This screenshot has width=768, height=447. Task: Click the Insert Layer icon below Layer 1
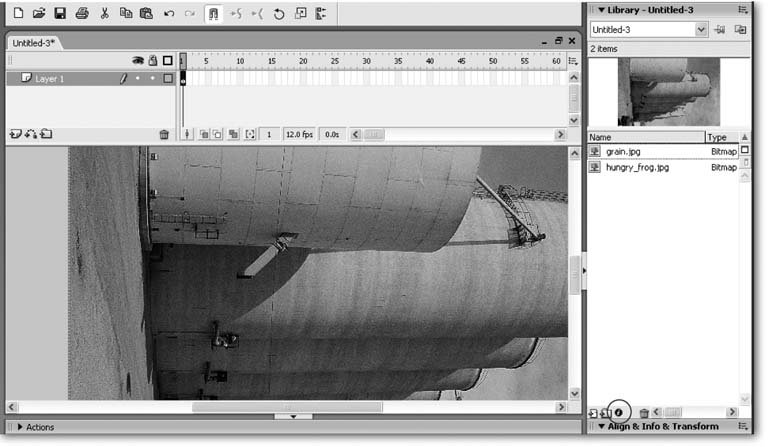14,134
